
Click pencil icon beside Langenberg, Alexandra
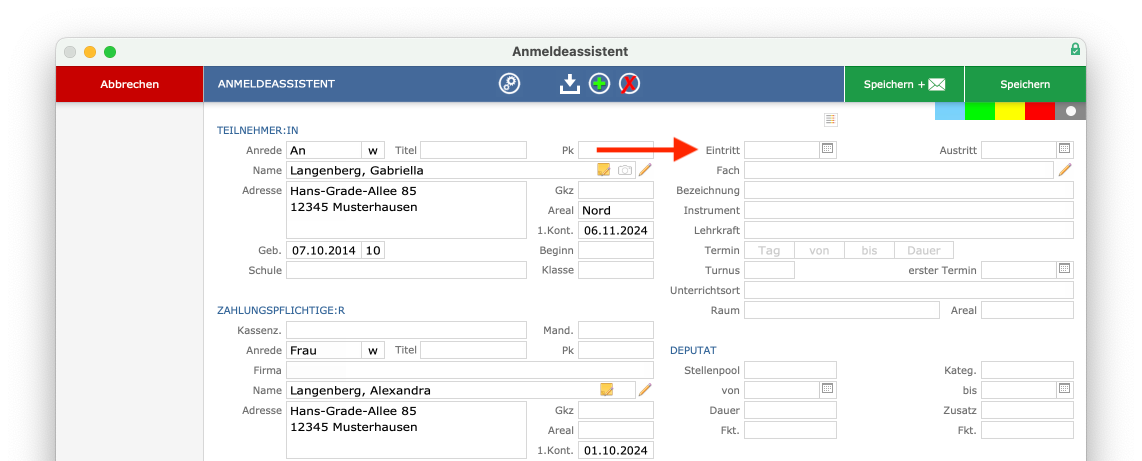pos(645,390)
